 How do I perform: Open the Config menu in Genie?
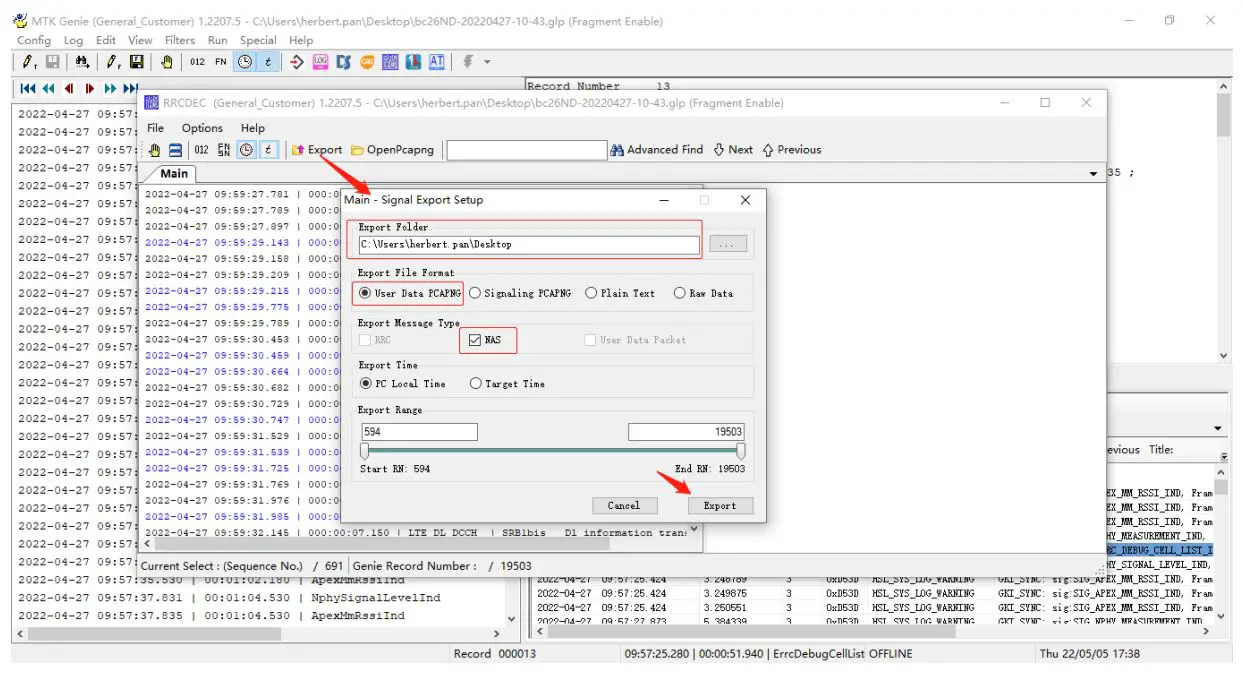click(x=34, y=40)
